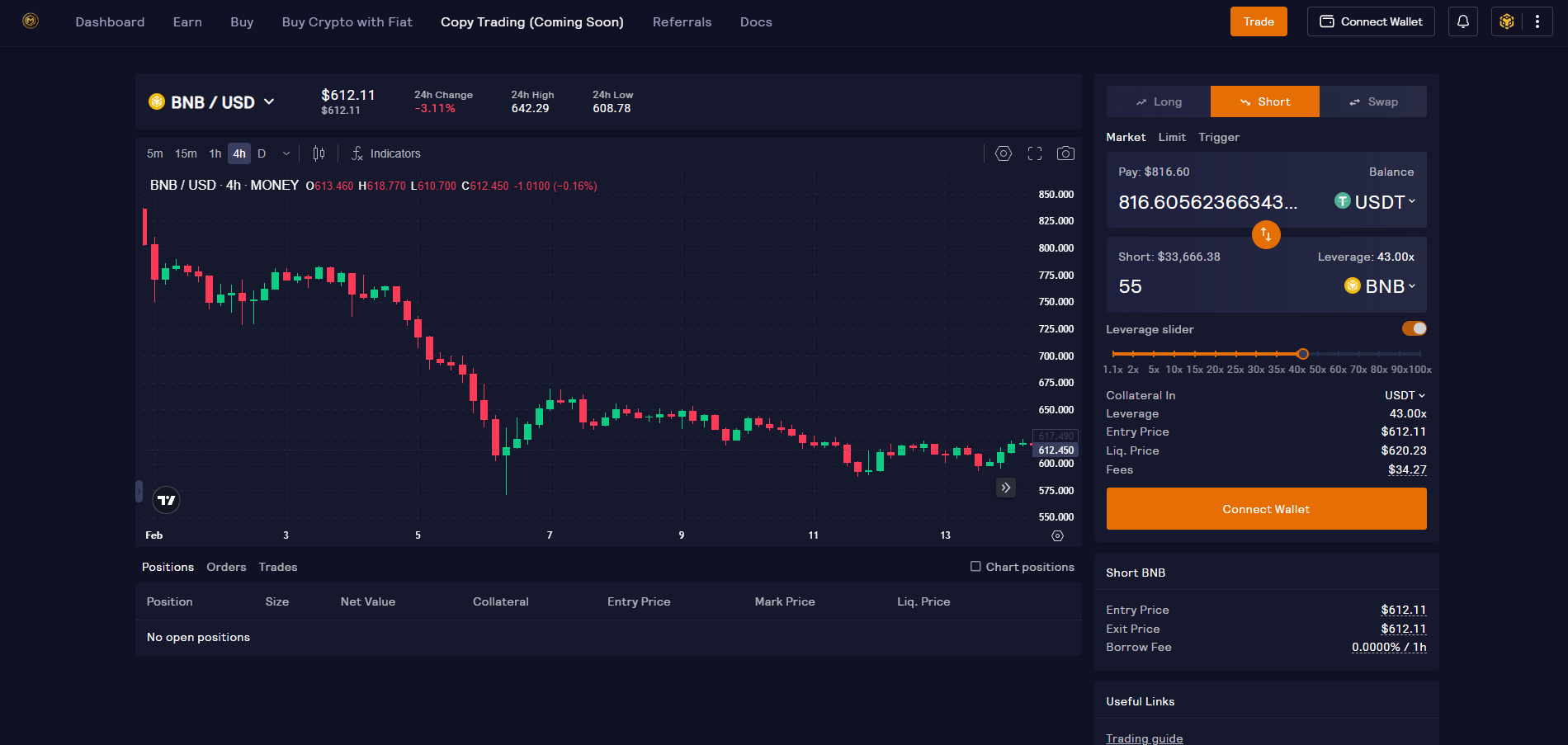The height and width of the screenshot is (745, 1568).
Task: Enable the Chart positions checkbox
Action: 975,567
